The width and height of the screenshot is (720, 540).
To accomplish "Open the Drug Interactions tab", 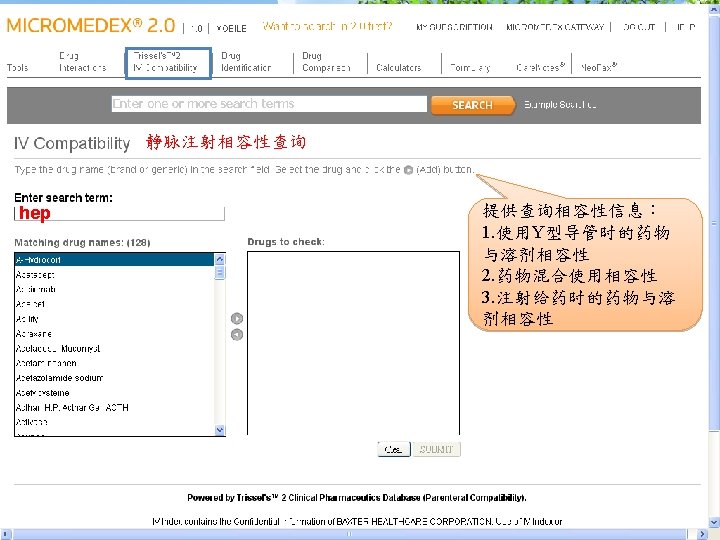I will point(82,62).
